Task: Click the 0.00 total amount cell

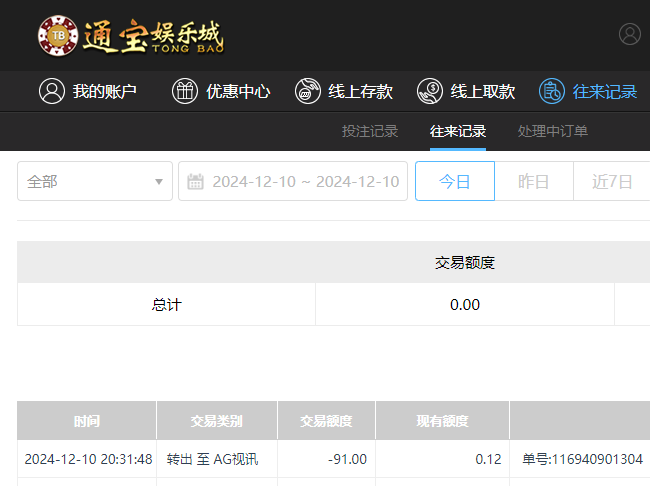Action: 465,305
